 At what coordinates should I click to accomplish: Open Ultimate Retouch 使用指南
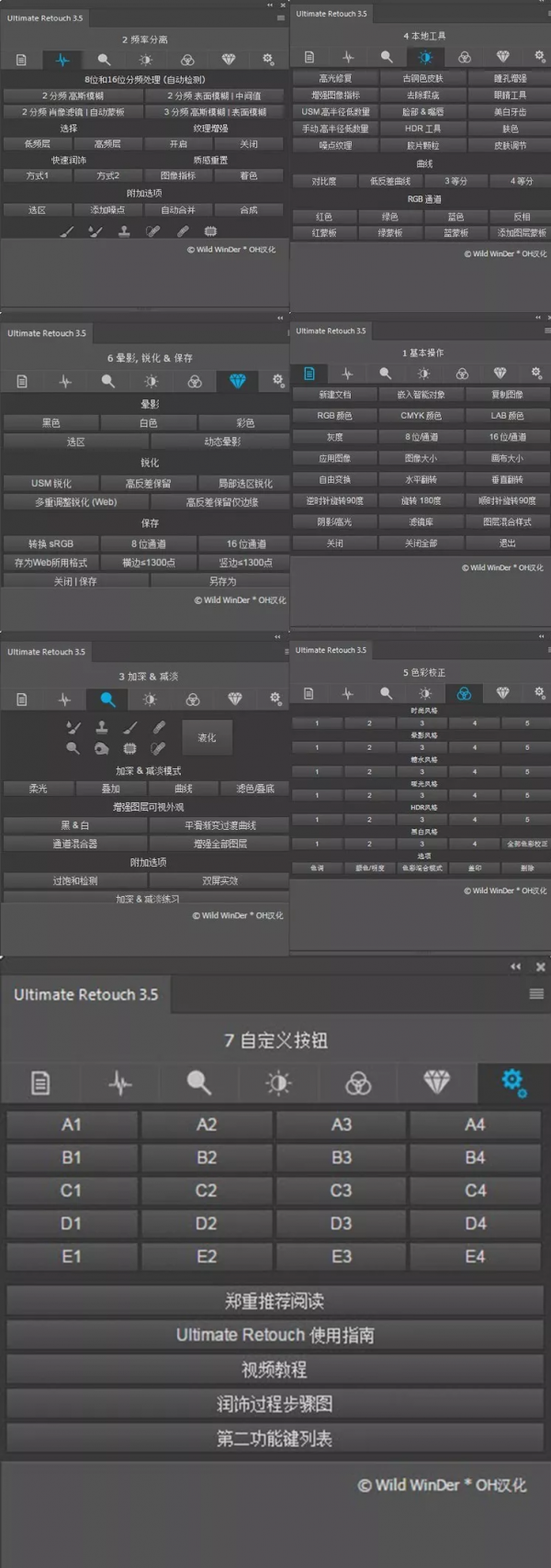tap(275, 1335)
